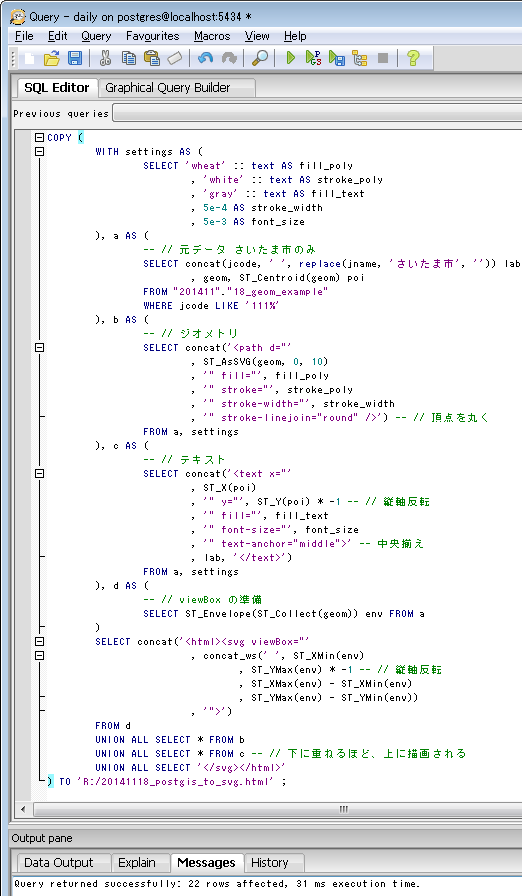Viewport: 522px width, 896px height.
Task: Execute the query with green play icon
Action: click(291, 58)
